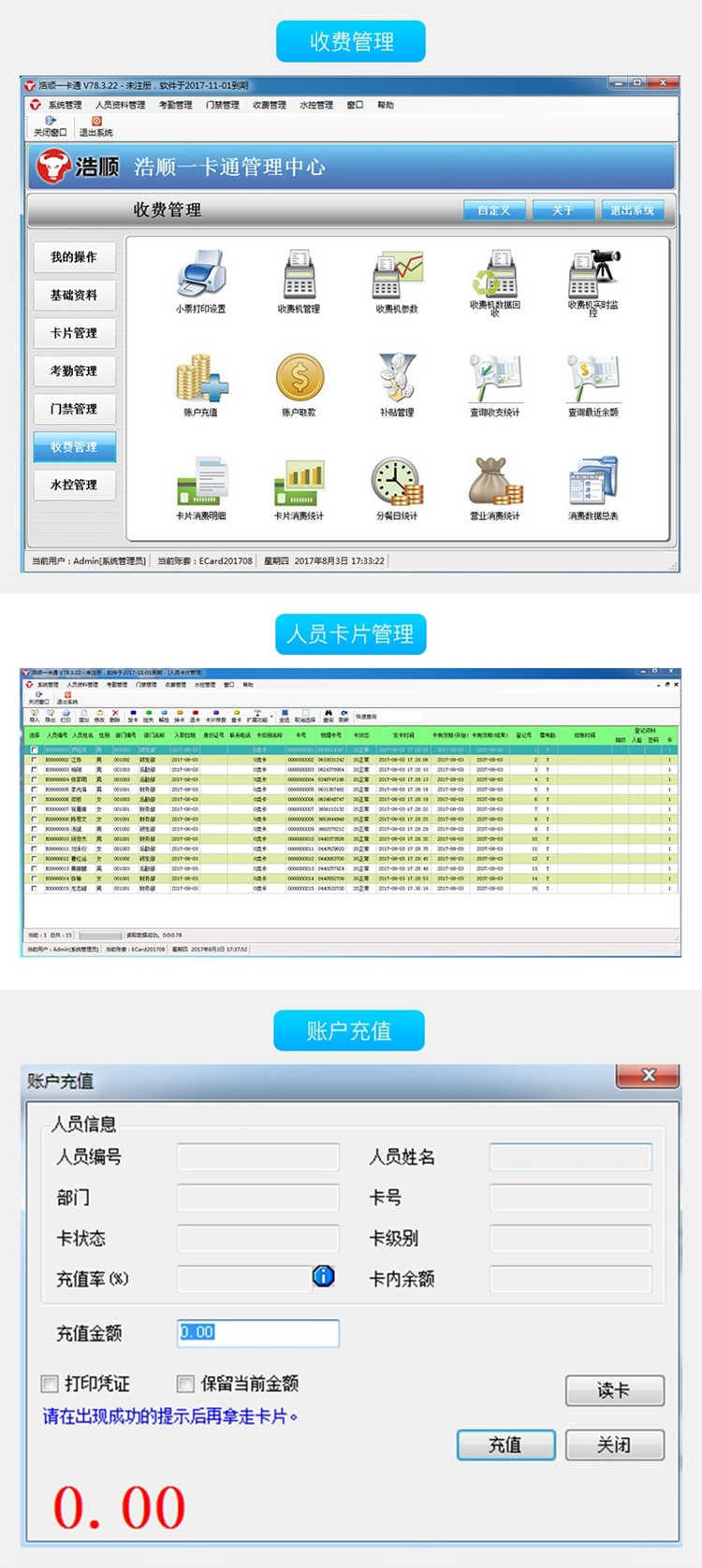
Task: Focus the 充值金额 input field
Action: click(258, 1332)
